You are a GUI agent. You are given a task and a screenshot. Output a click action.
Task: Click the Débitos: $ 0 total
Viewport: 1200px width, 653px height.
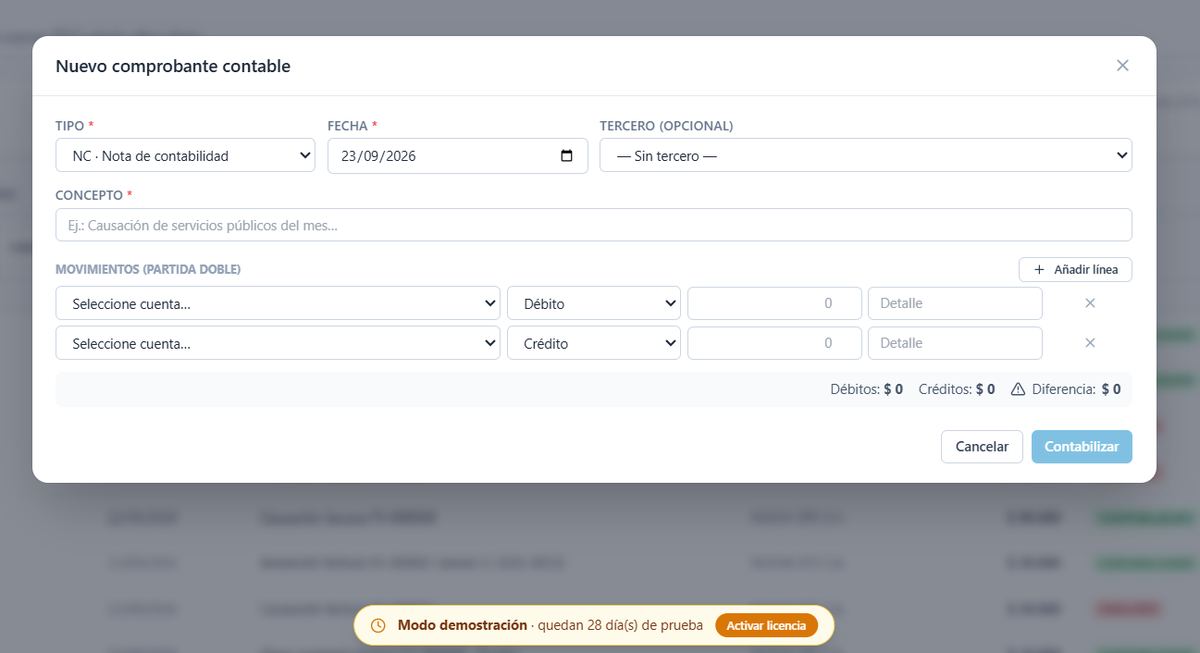click(867, 389)
